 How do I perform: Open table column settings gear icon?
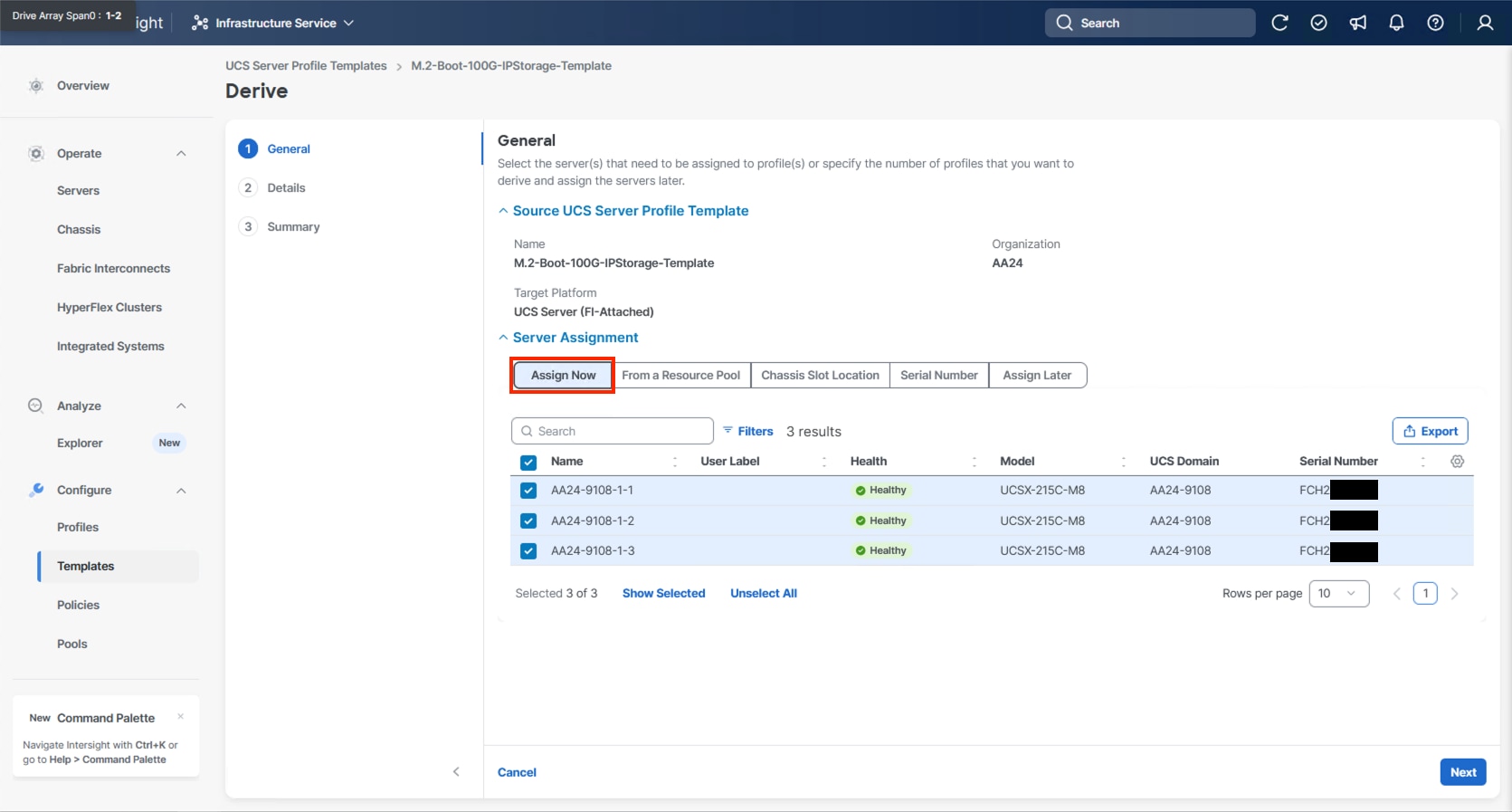coord(1457,462)
